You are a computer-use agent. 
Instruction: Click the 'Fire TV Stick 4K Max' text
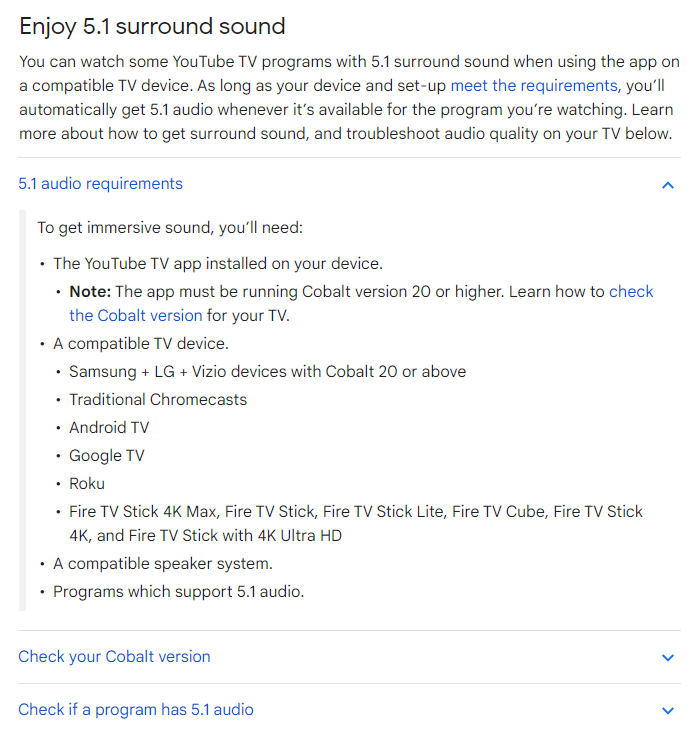[144, 511]
